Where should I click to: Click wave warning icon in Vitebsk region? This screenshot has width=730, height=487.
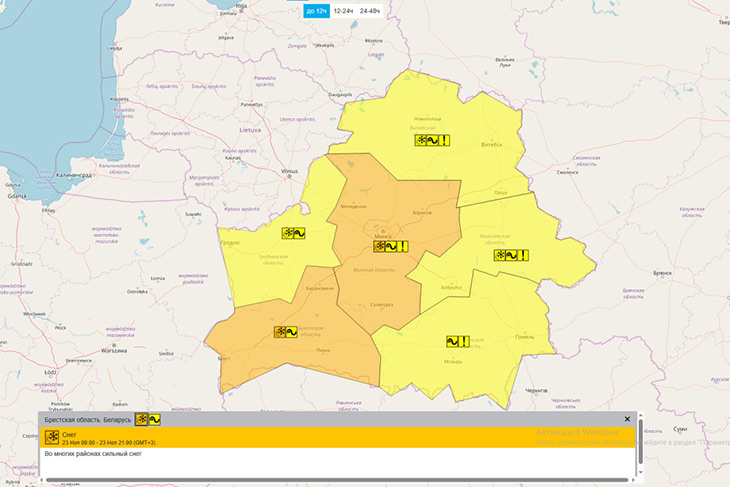click(x=433, y=140)
